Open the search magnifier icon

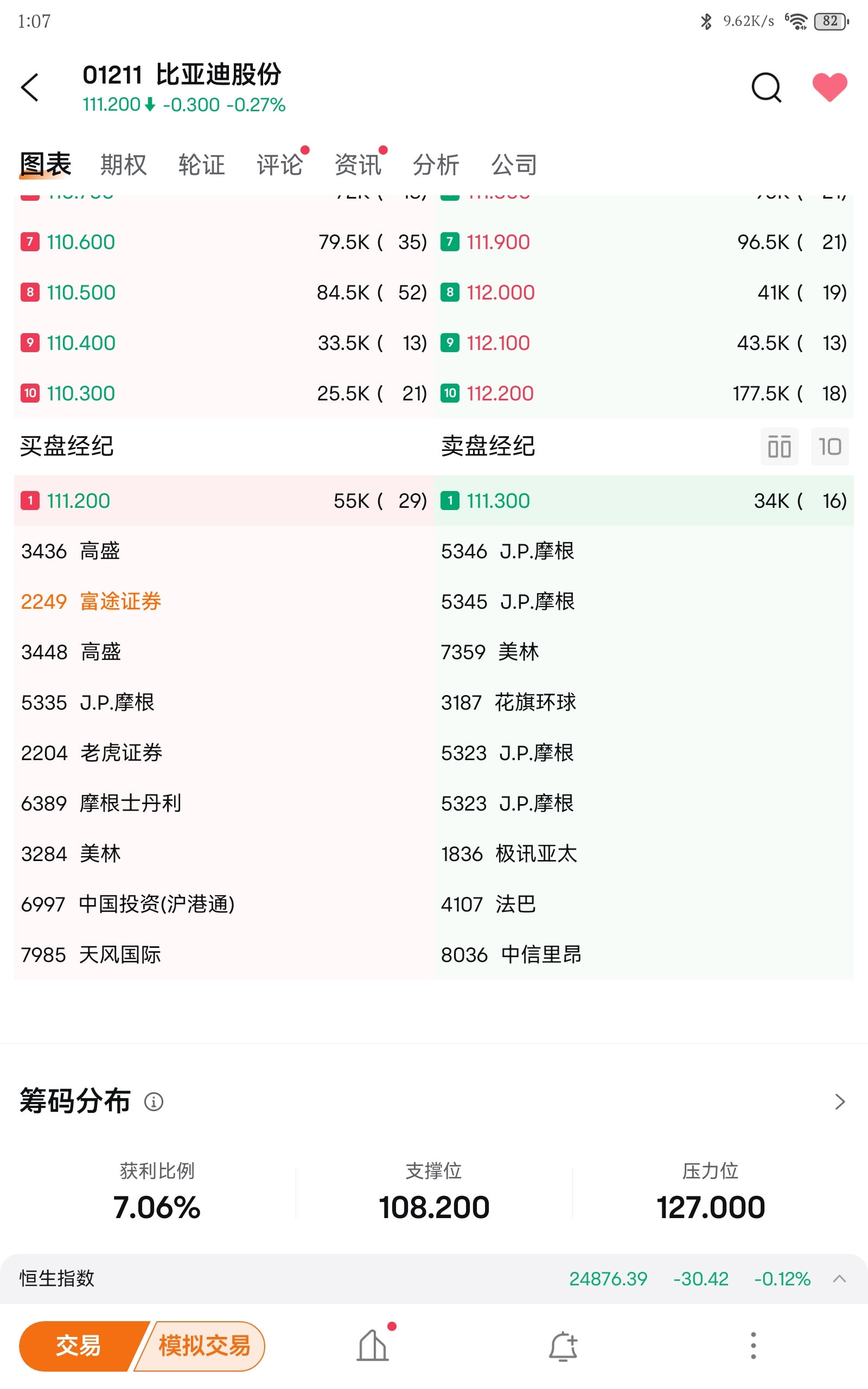point(767,87)
